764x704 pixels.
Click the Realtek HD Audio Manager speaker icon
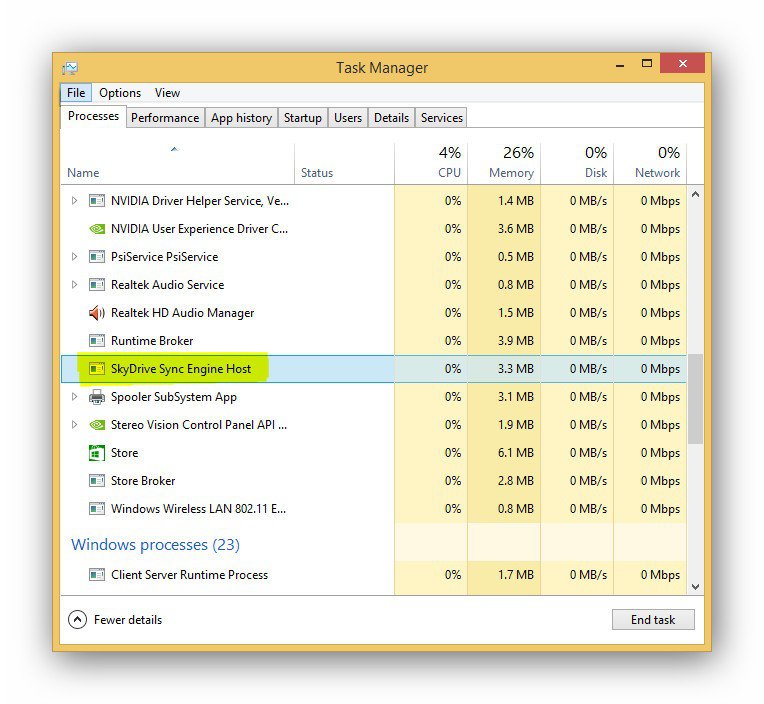tap(97, 313)
